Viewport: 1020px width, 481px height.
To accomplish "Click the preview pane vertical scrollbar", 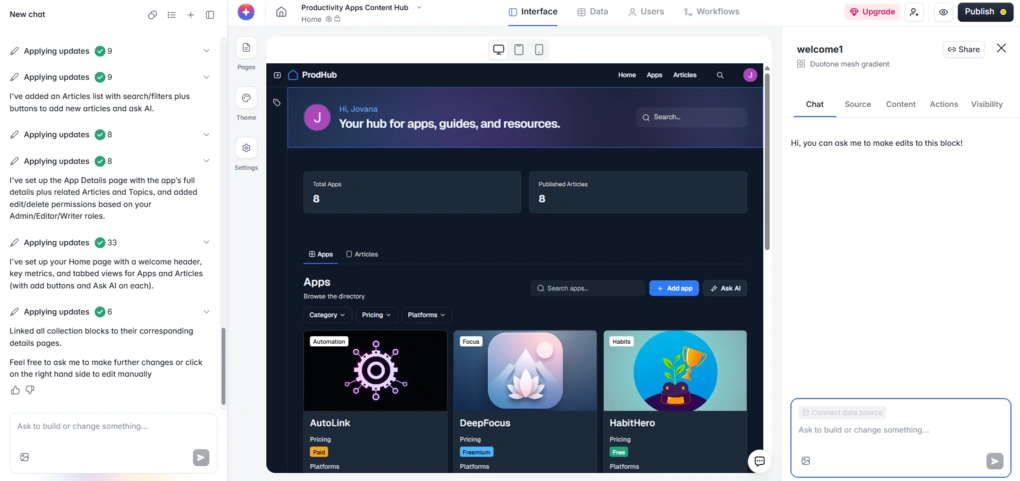I will [767, 161].
